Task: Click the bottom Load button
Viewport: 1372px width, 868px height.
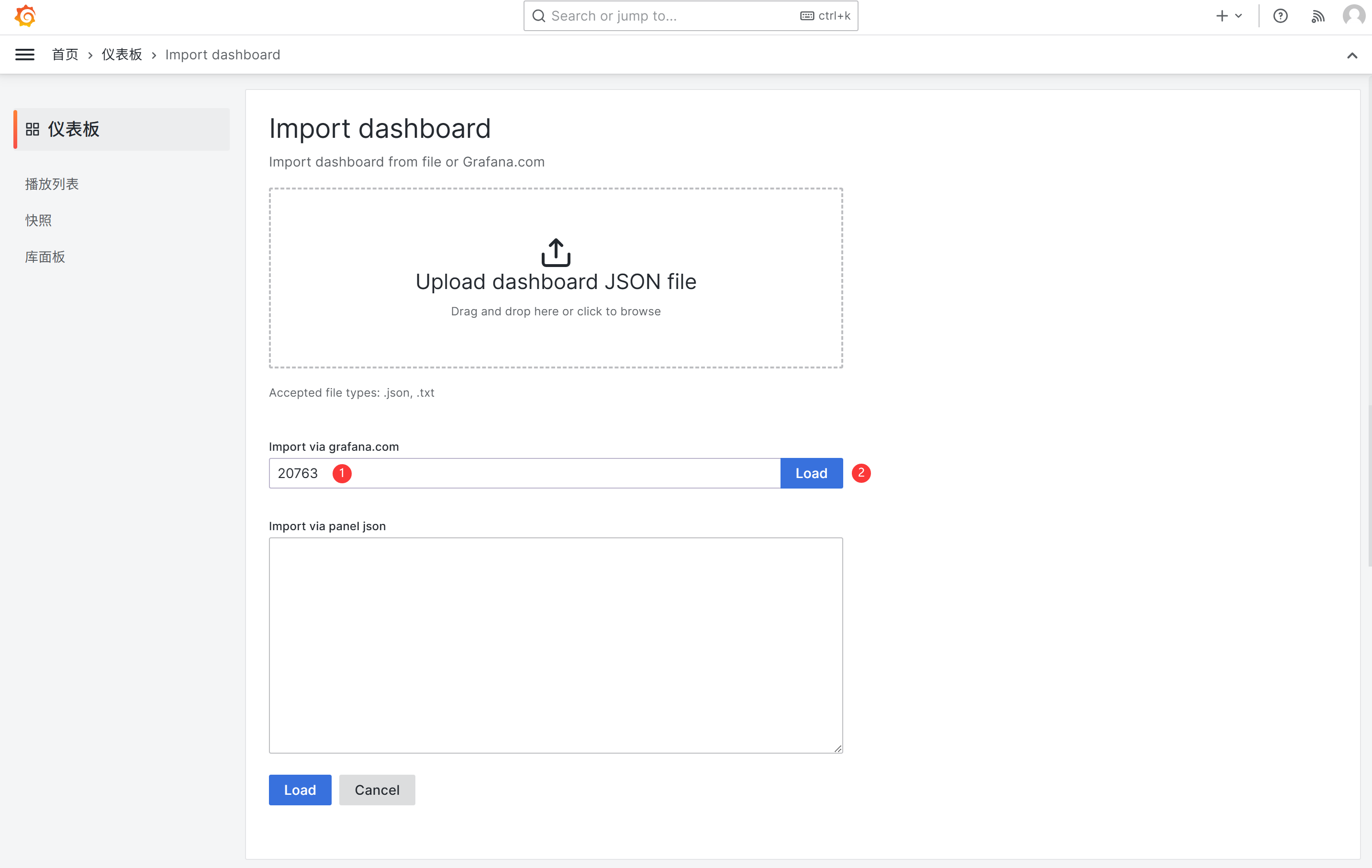Action: click(x=300, y=790)
